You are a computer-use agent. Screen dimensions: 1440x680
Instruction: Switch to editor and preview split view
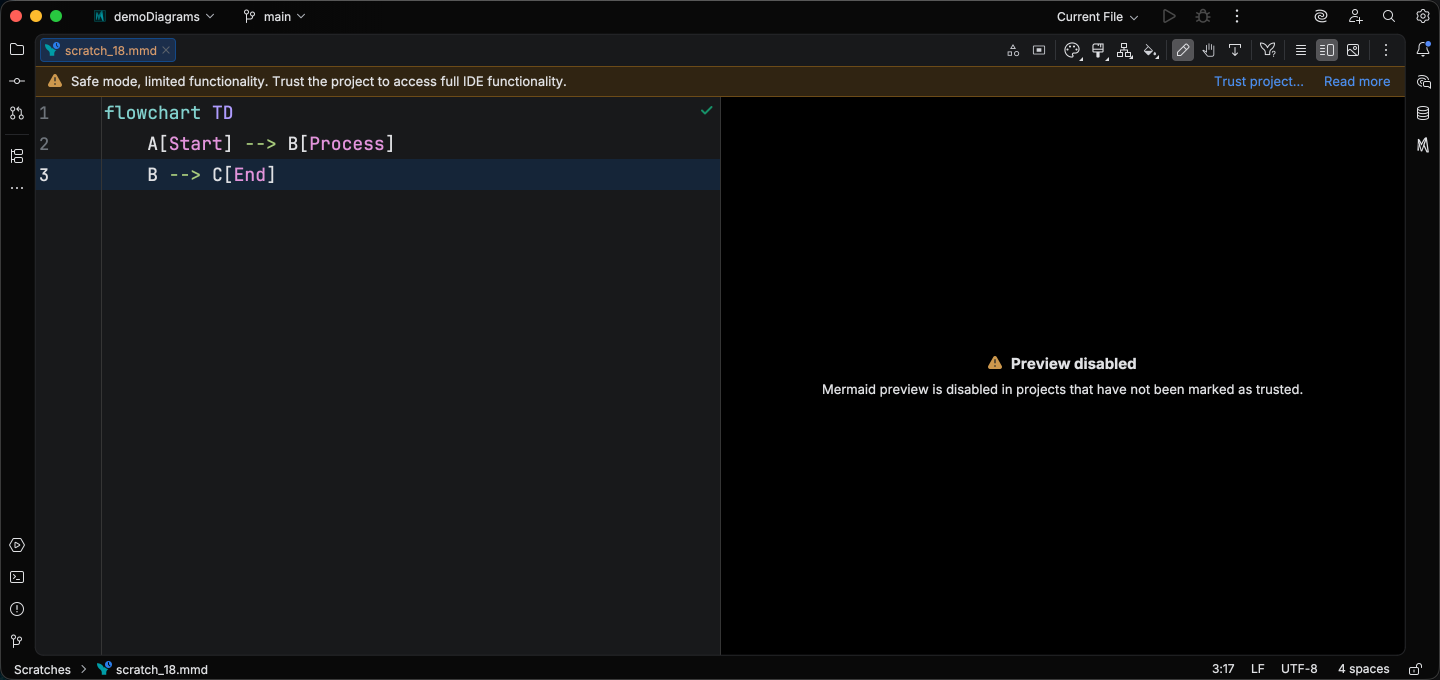1327,50
